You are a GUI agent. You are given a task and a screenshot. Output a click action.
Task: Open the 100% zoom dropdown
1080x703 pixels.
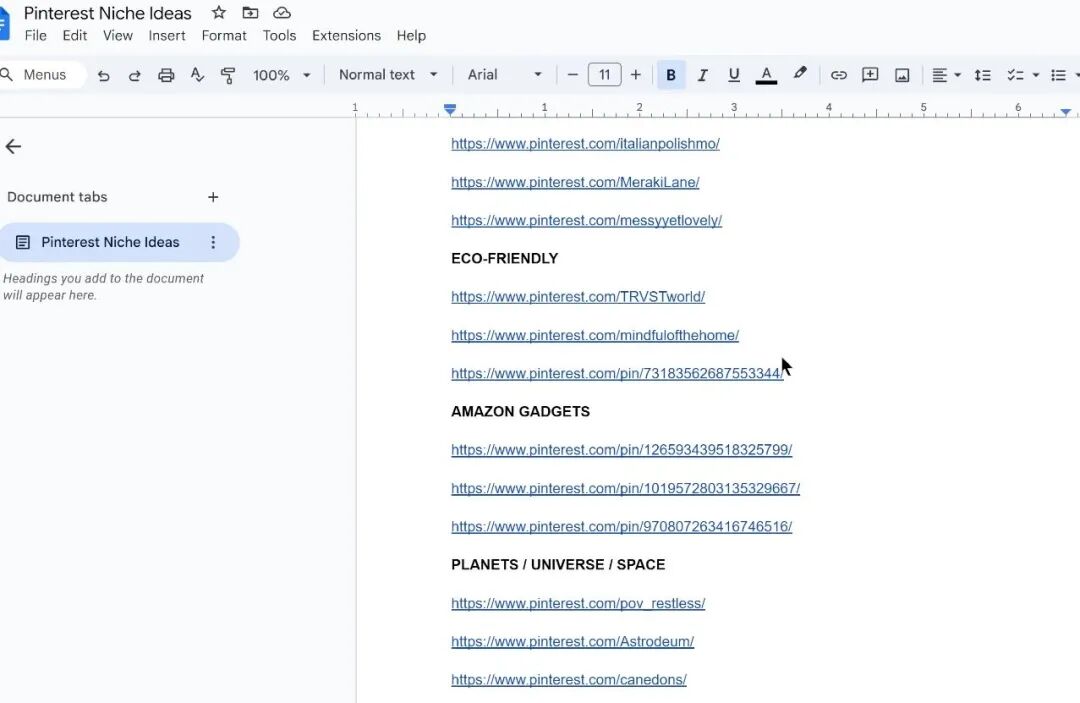(282, 75)
